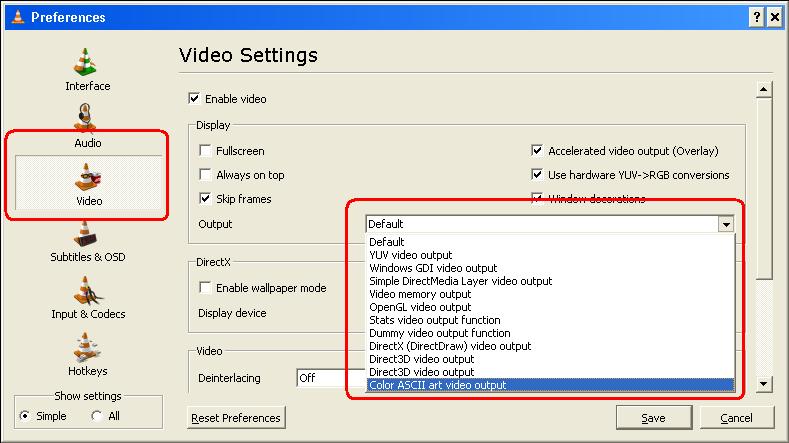Open the Deinterlacing Off dropdown

[x=331, y=378]
